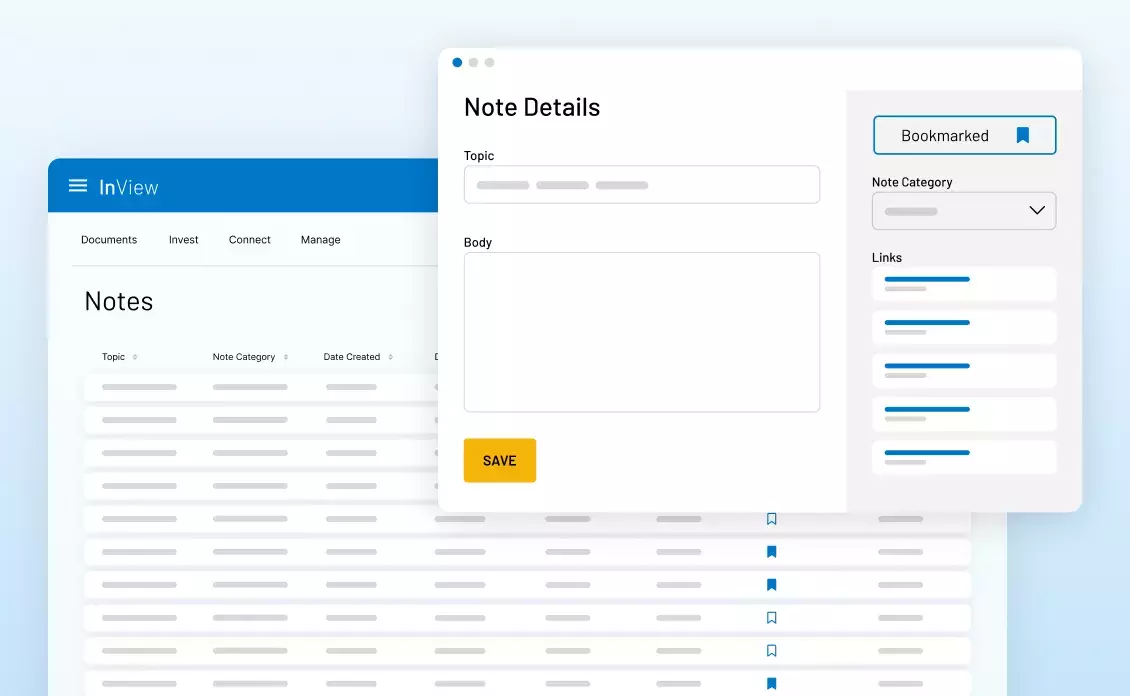Toggle bookmark on the third visible note row
The height and width of the screenshot is (696, 1130).
pos(771,585)
